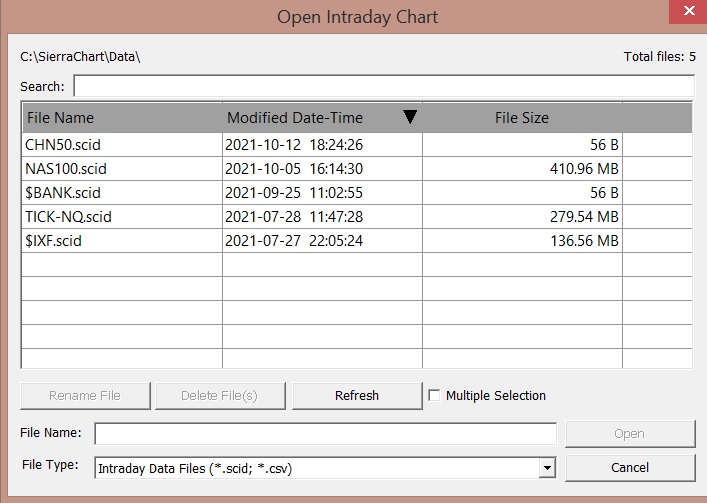Pick the TICK-NQ.scid file row
The height and width of the screenshot is (503, 707).
click(x=68, y=217)
